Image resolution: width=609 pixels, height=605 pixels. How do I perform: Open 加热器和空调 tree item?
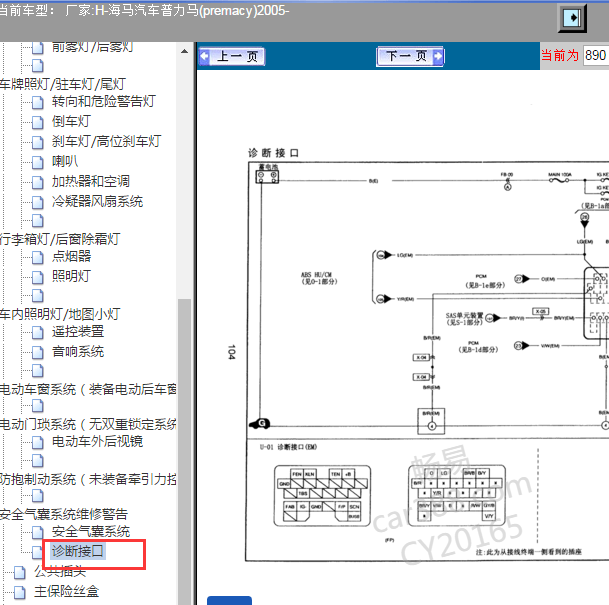click(90, 181)
